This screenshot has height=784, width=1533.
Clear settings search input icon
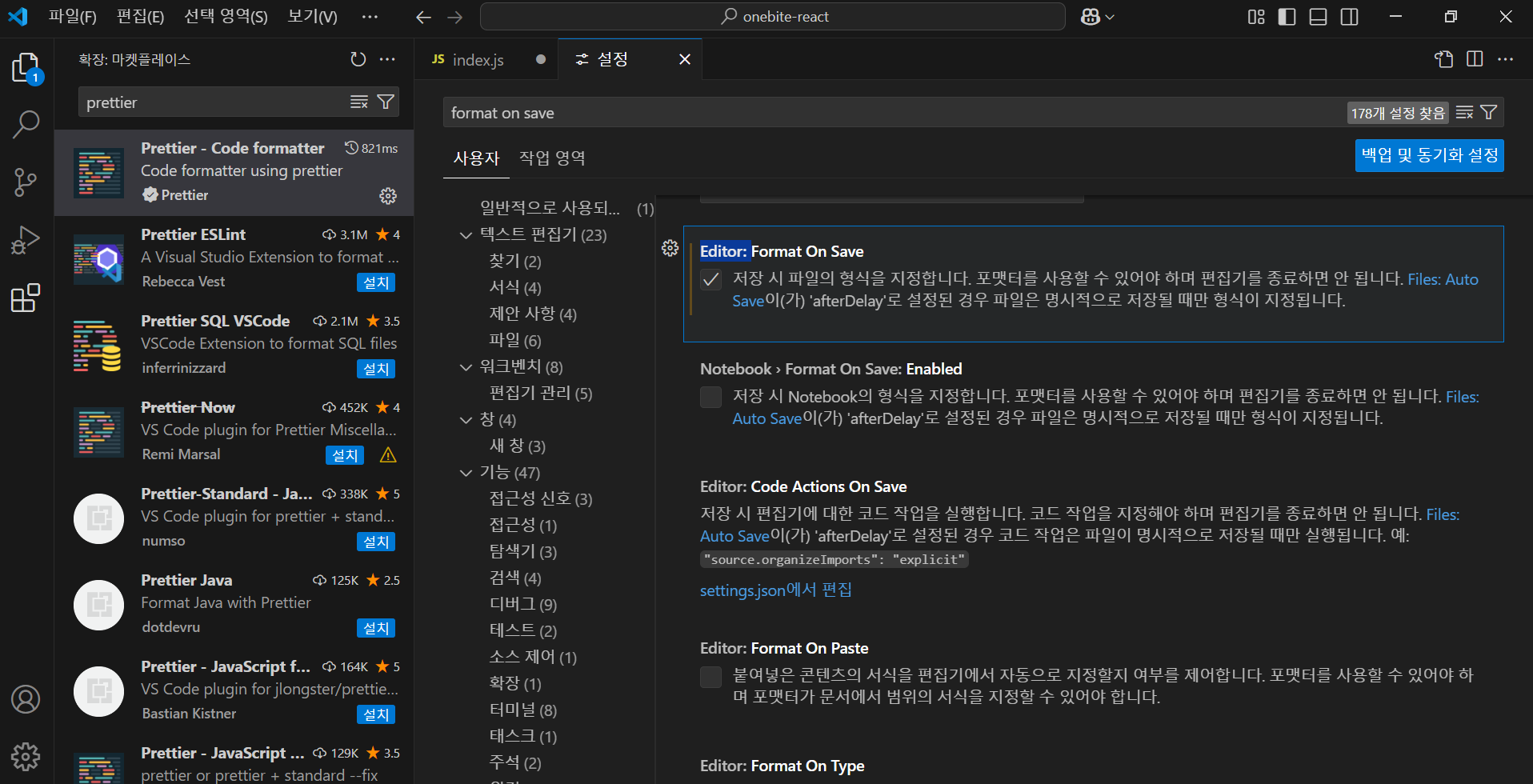click(1465, 113)
